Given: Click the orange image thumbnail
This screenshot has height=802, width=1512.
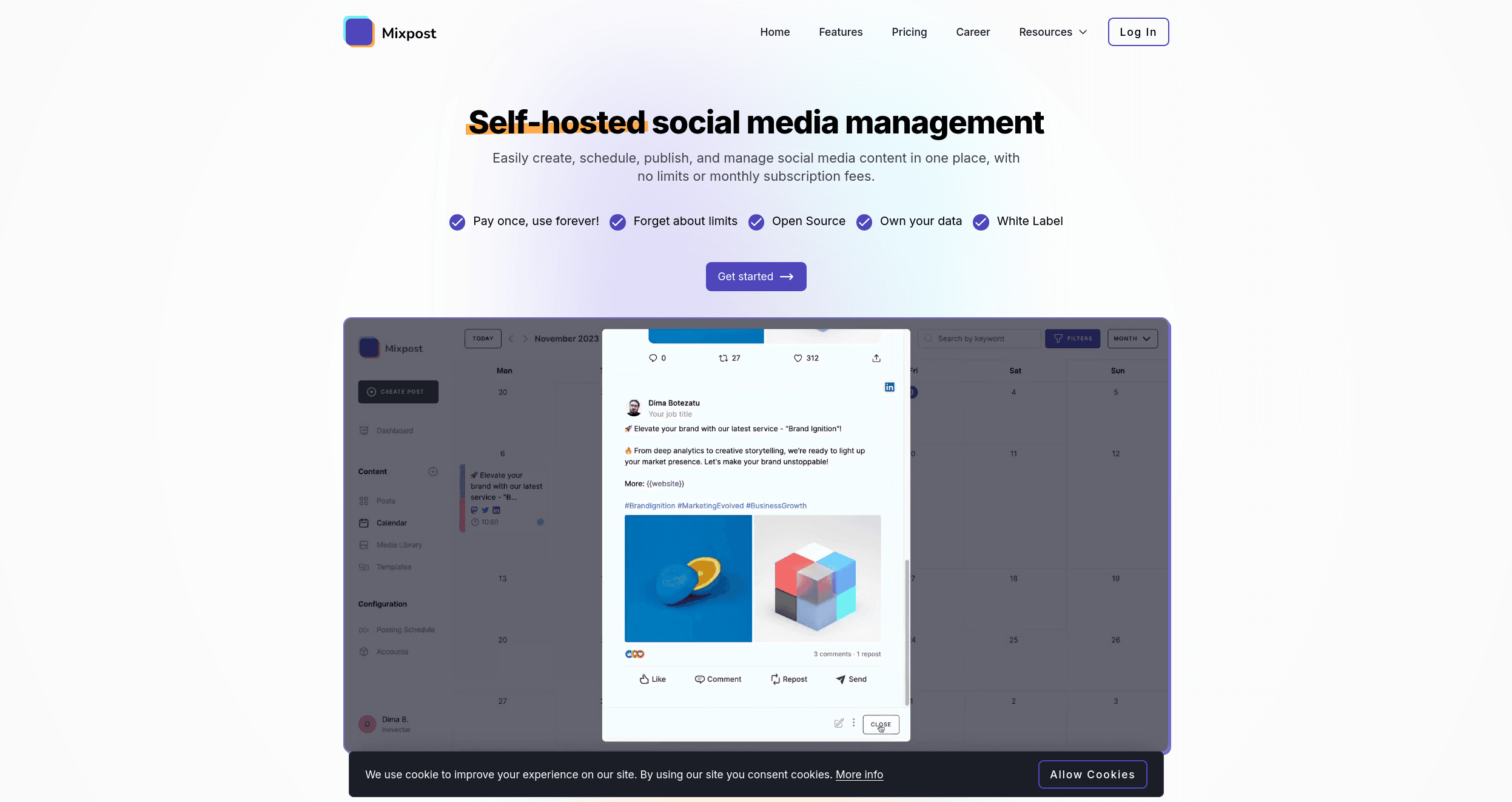Looking at the screenshot, I should coord(687,578).
